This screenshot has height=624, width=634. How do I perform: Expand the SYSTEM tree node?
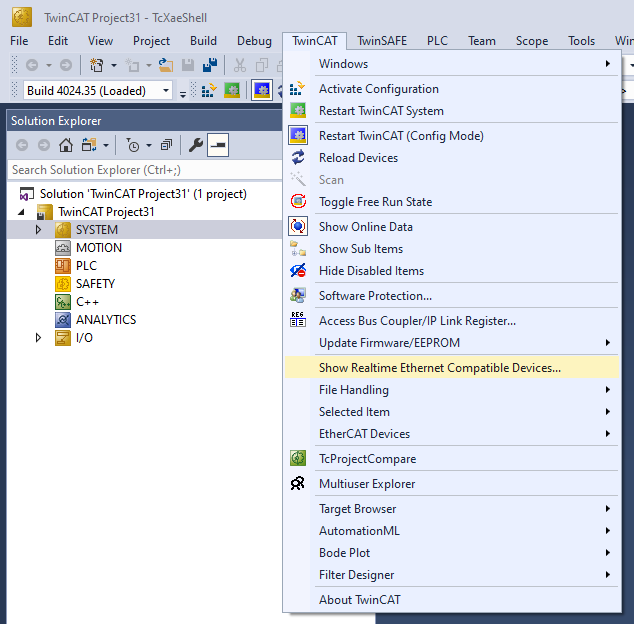pos(39,230)
